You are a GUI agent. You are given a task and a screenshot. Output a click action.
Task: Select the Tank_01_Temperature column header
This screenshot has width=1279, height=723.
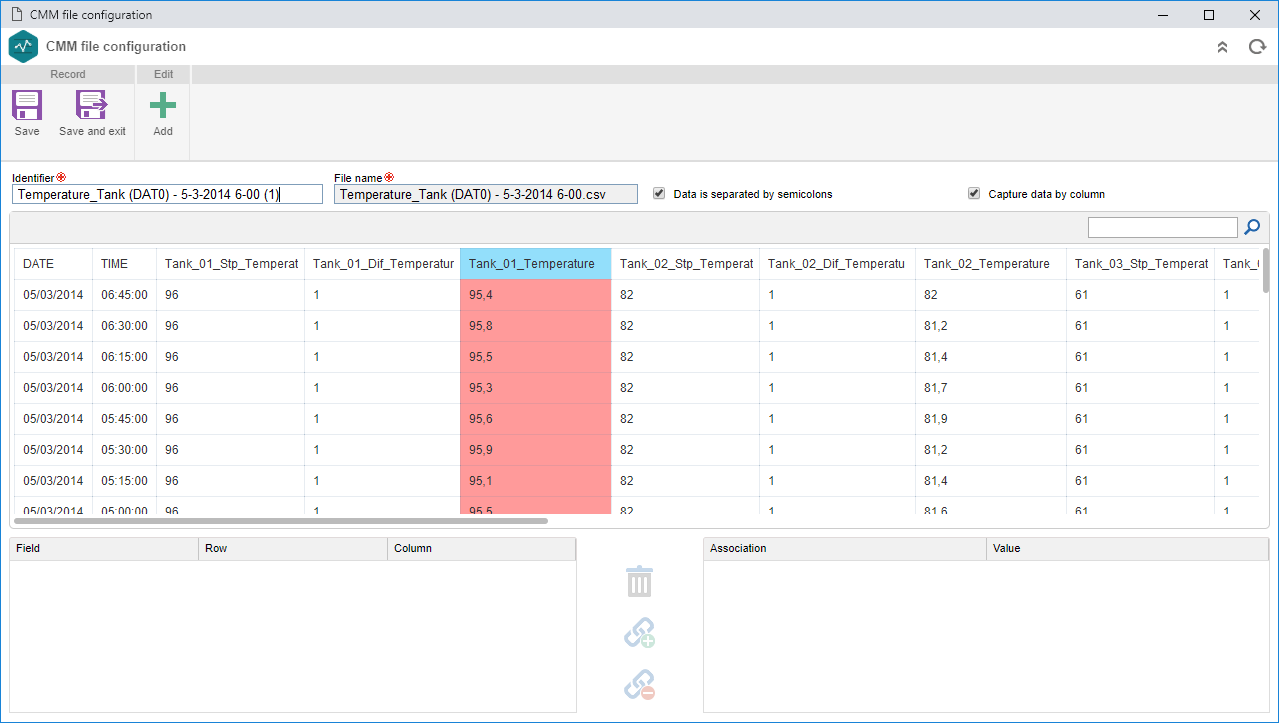pyautogui.click(x=536, y=264)
